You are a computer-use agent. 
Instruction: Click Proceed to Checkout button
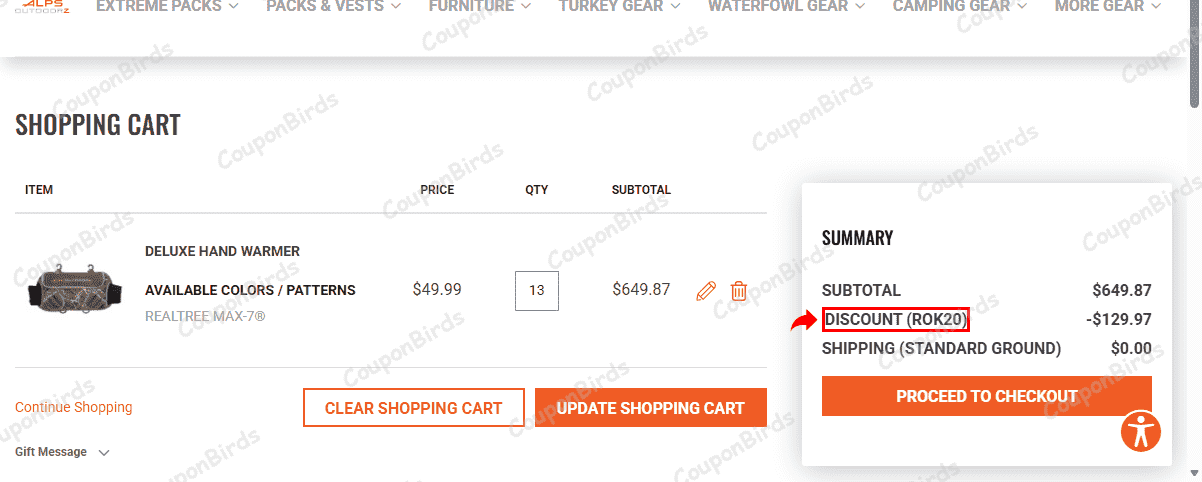point(986,396)
